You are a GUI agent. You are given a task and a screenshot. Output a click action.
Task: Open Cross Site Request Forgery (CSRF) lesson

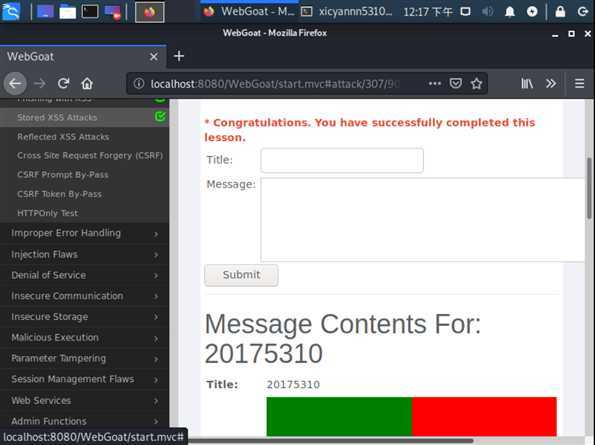pos(90,156)
